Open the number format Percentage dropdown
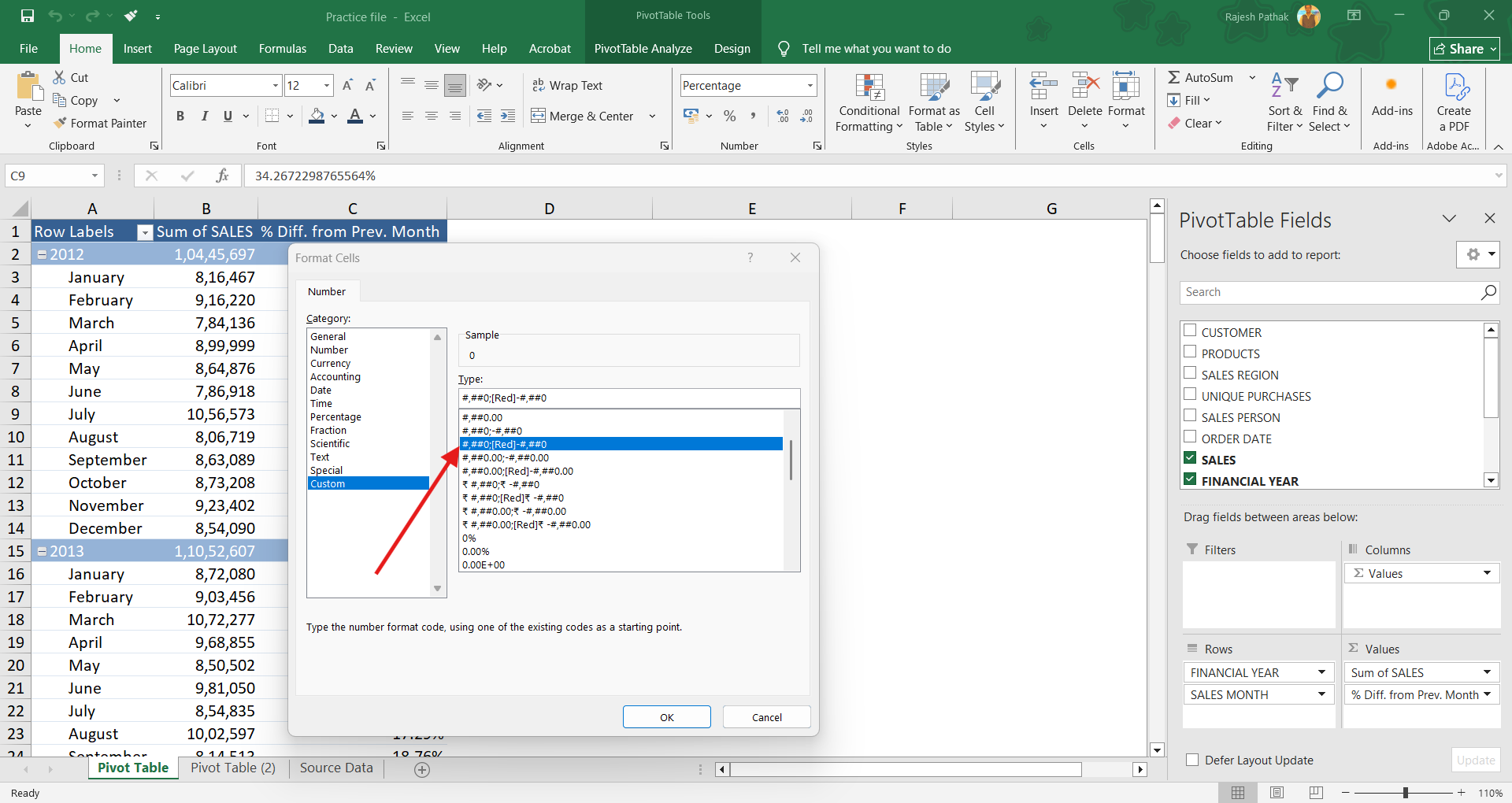Viewport: 1512px width, 803px height. point(810,85)
